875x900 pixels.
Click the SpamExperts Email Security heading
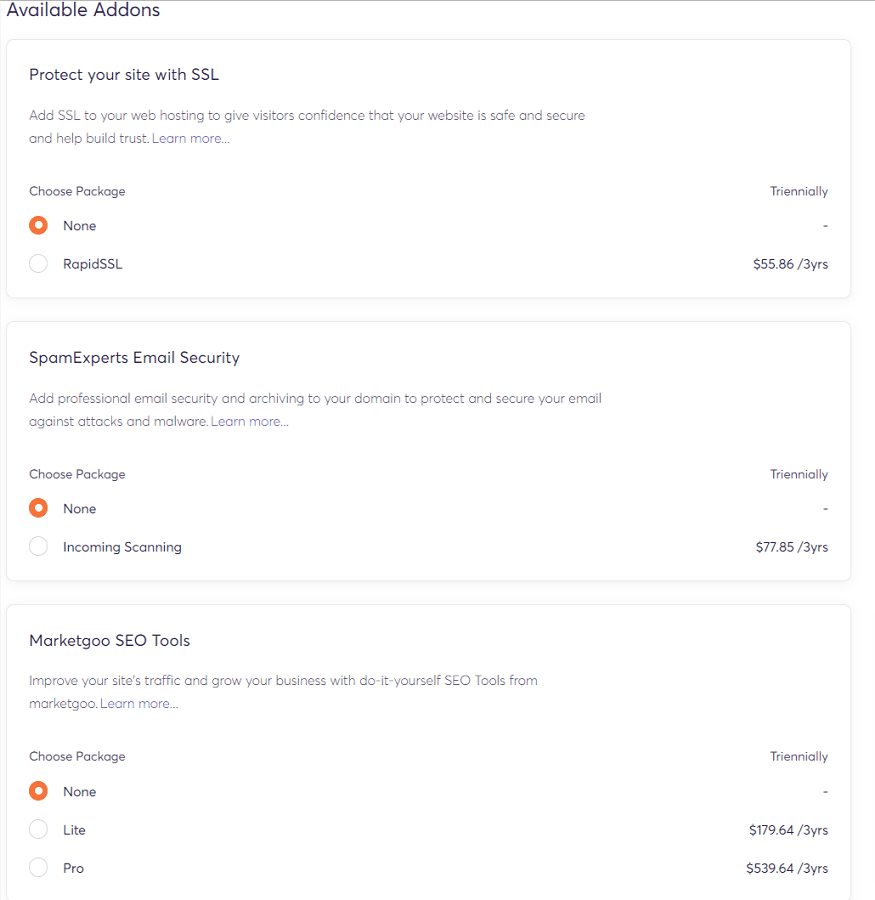click(x=134, y=357)
